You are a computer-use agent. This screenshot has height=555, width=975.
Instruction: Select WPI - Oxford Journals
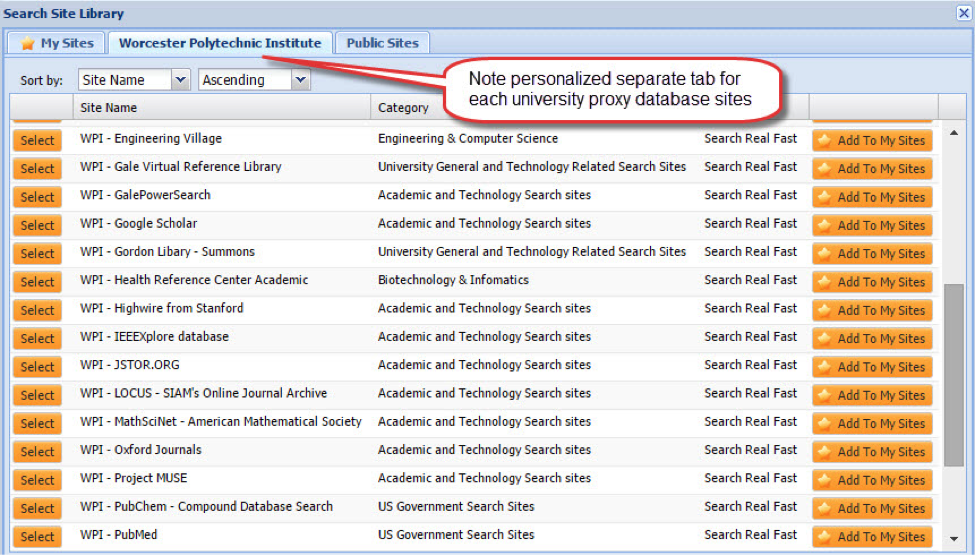(37, 452)
